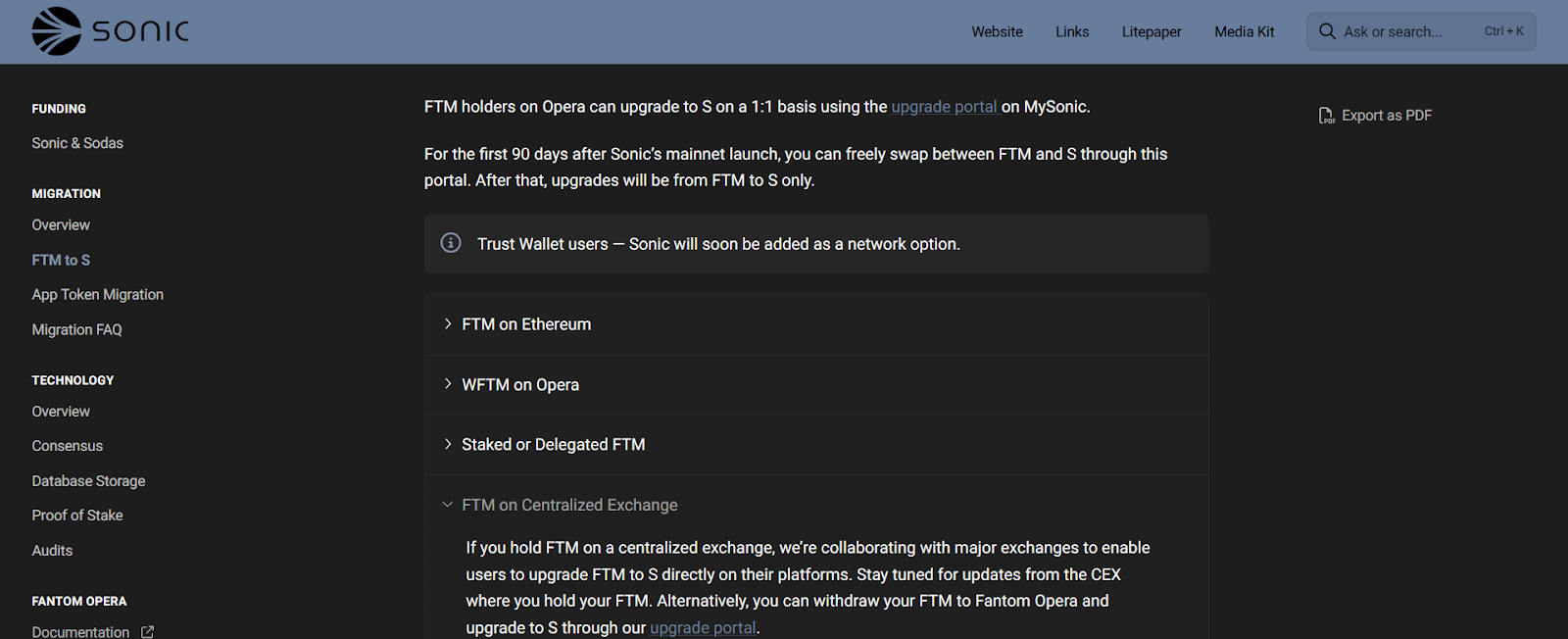Click the FUNDING section heading
The height and width of the screenshot is (639, 1568).
pyautogui.click(x=59, y=109)
